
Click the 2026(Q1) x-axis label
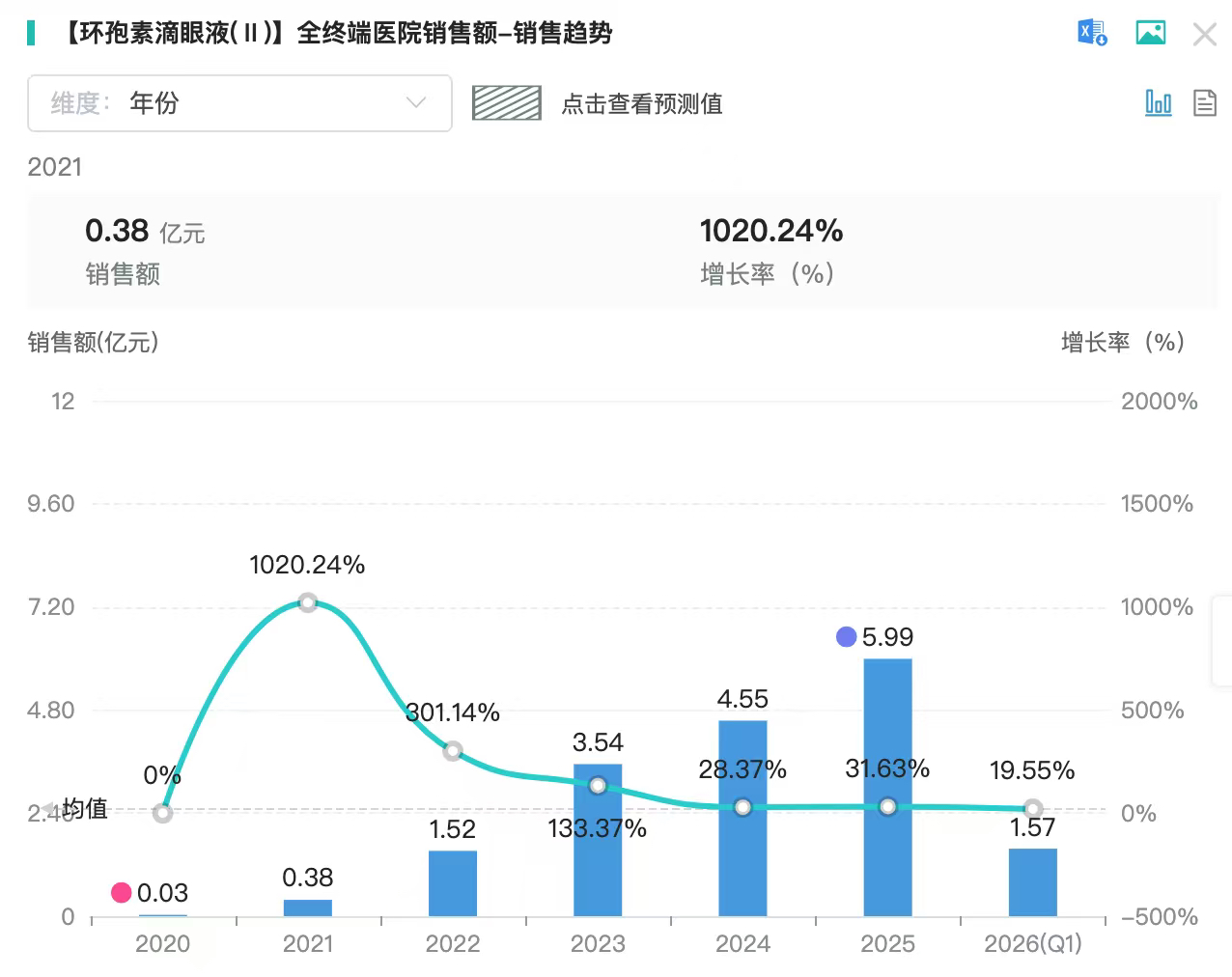click(1033, 943)
